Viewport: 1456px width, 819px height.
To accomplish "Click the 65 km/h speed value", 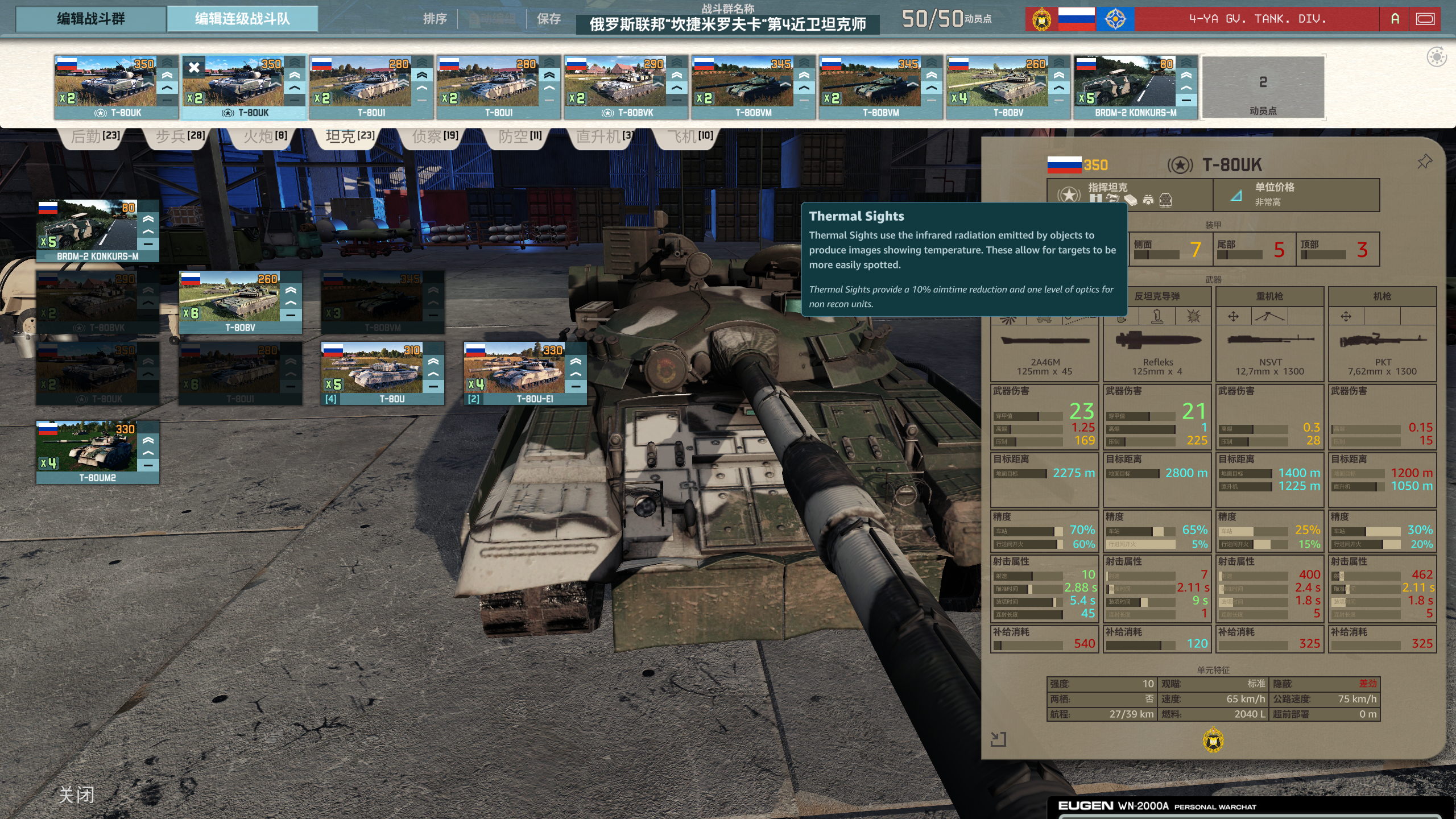I will [x=1246, y=699].
